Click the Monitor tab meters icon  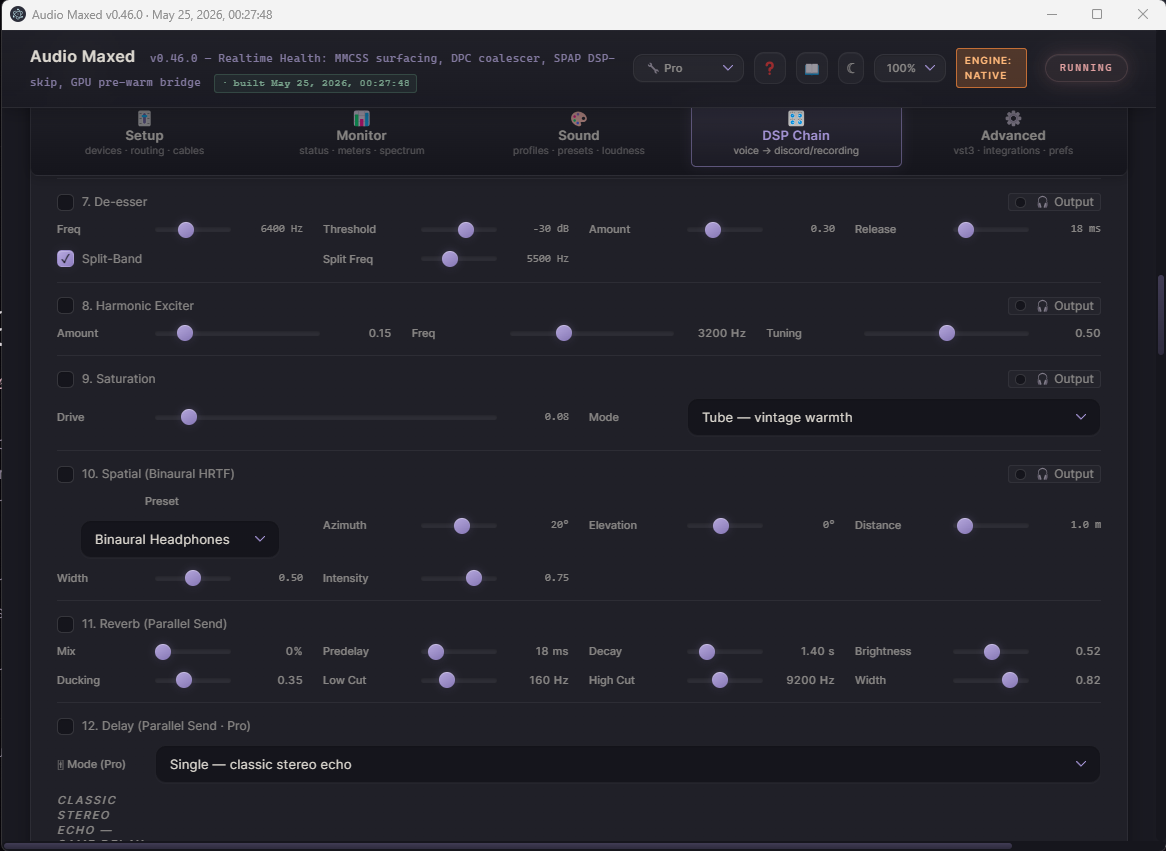(x=361, y=118)
